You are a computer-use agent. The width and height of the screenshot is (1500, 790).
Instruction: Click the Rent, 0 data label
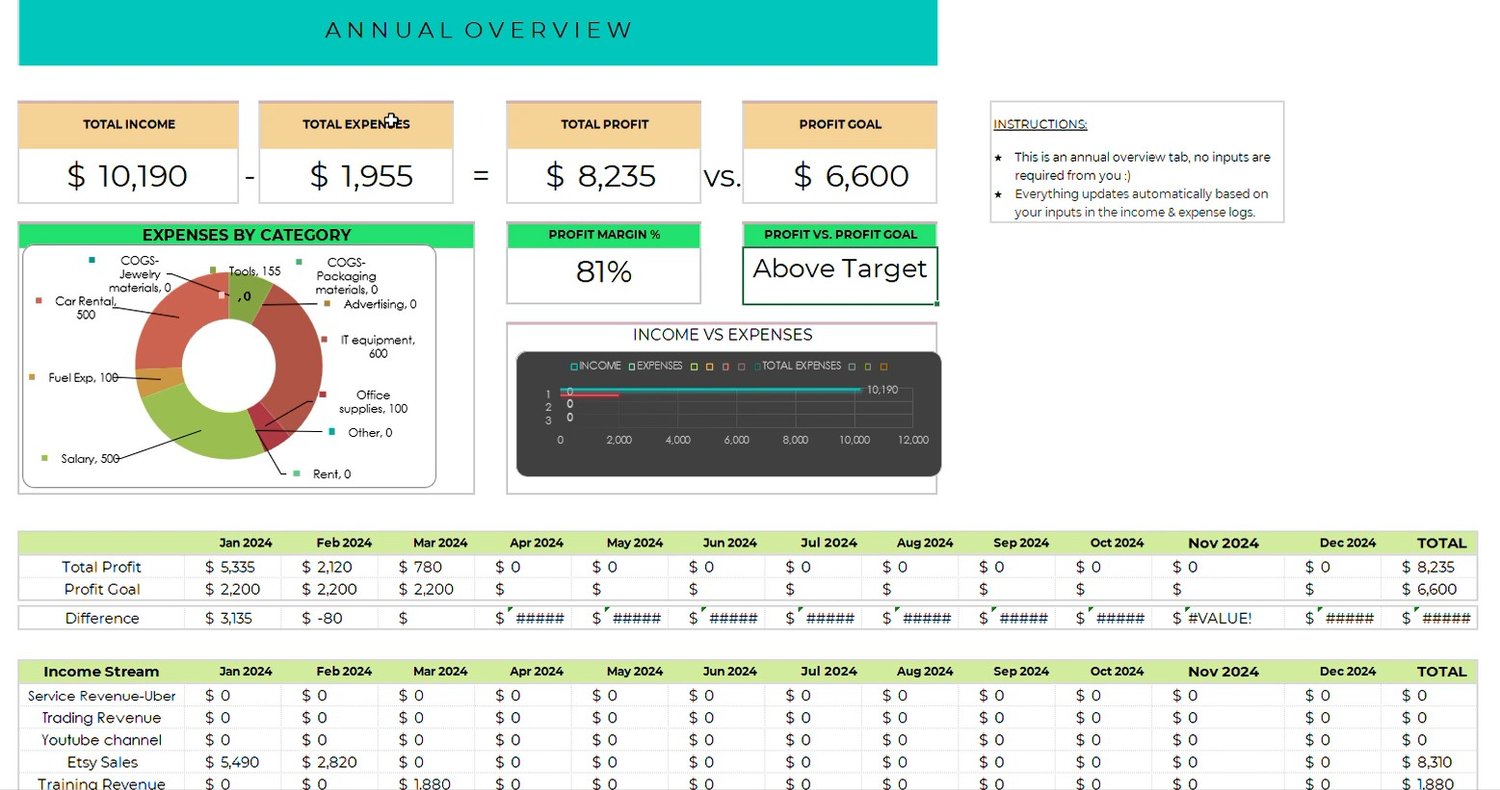pyautogui.click(x=332, y=474)
